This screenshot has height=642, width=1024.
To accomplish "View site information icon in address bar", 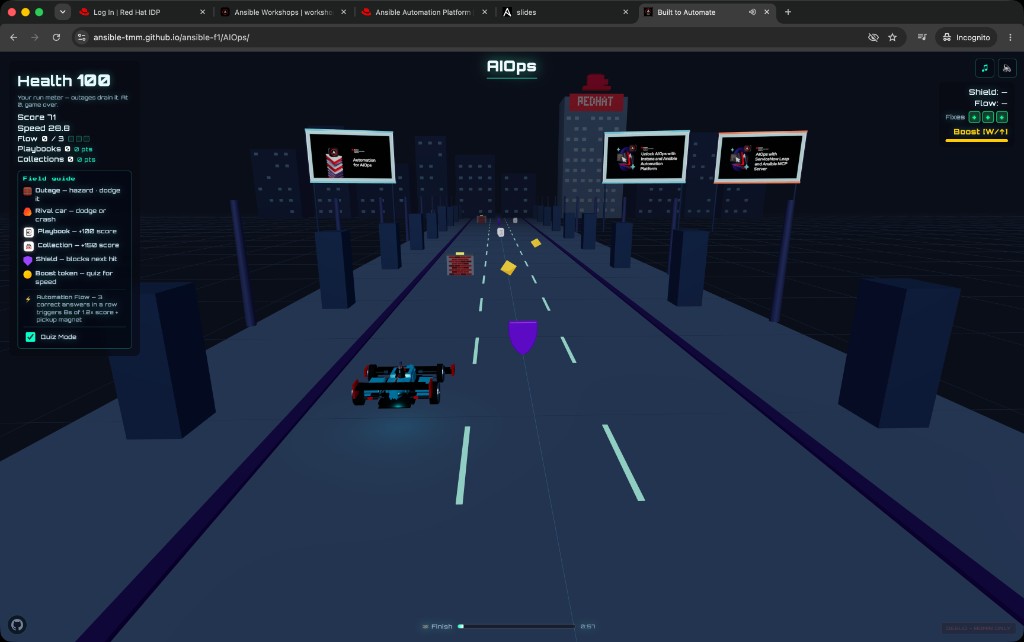I will (x=82, y=37).
